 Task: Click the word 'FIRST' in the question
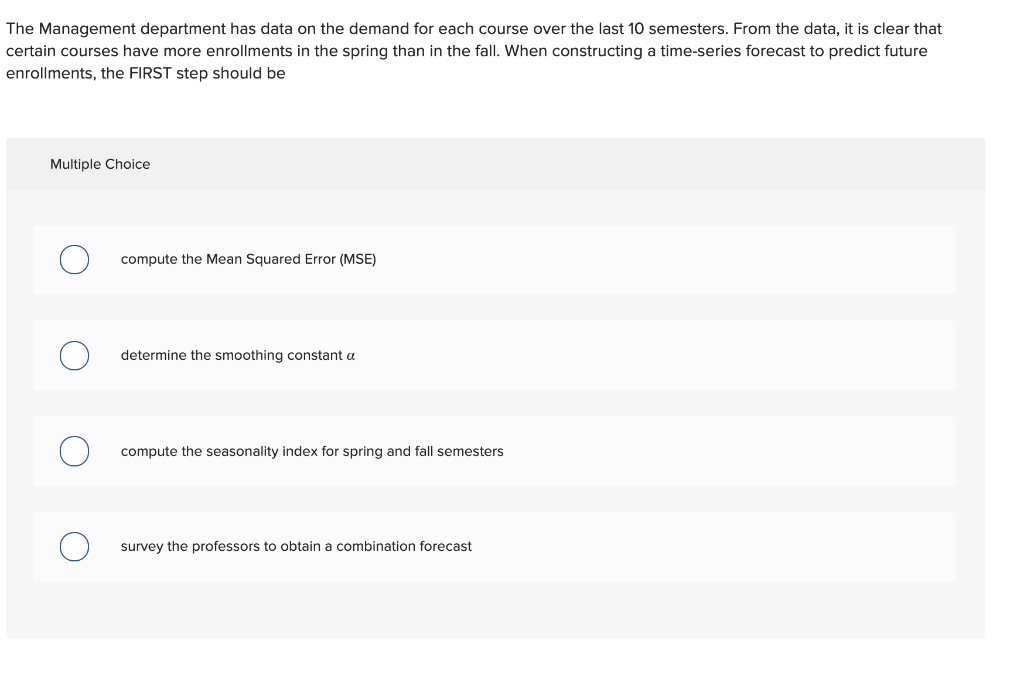(151, 73)
